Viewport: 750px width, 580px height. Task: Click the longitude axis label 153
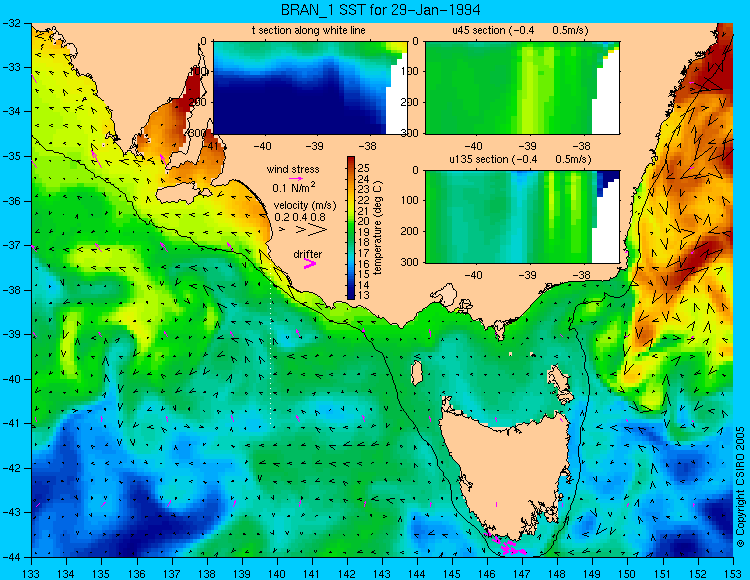(733, 574)
